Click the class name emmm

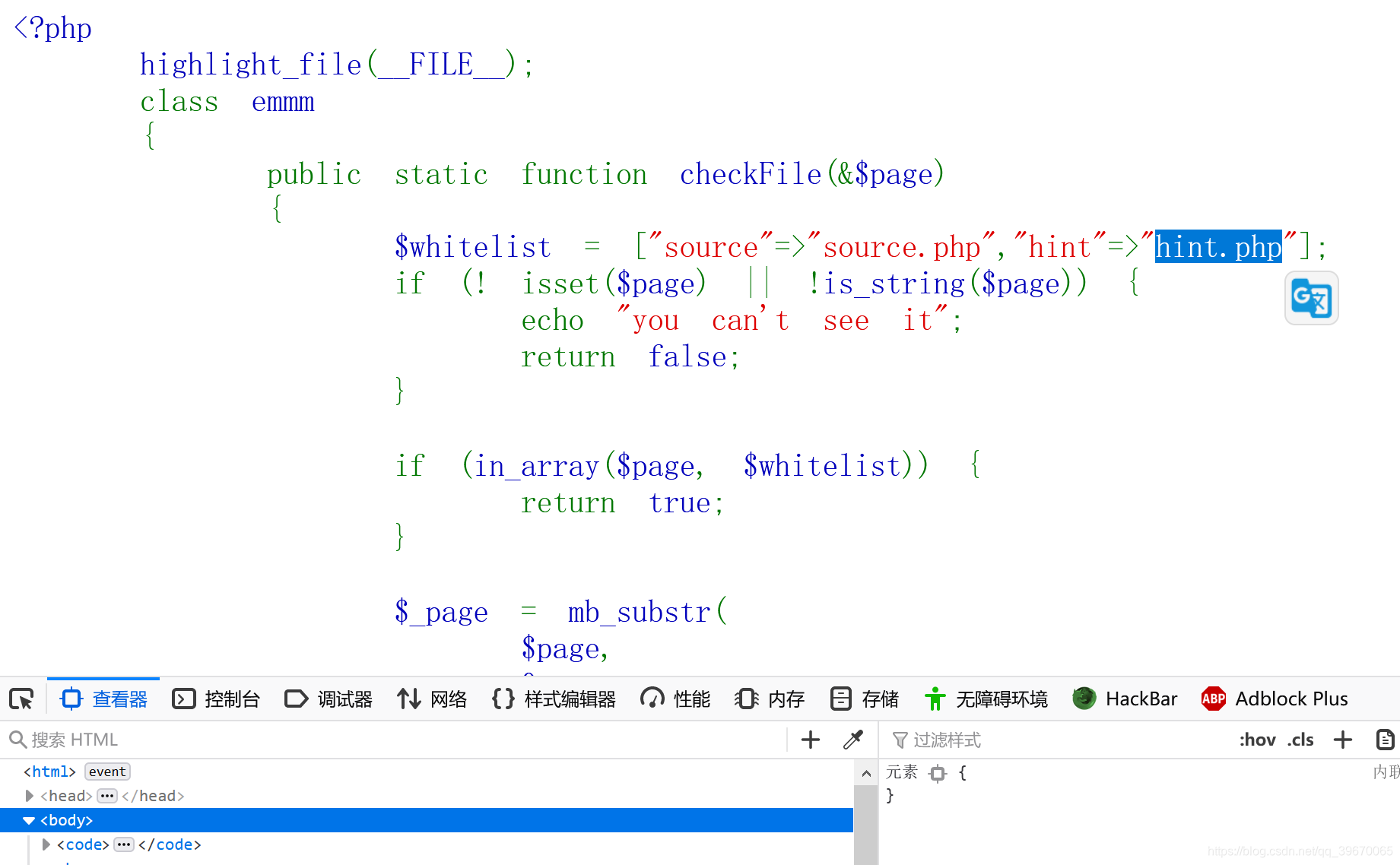tap(283, 101)
